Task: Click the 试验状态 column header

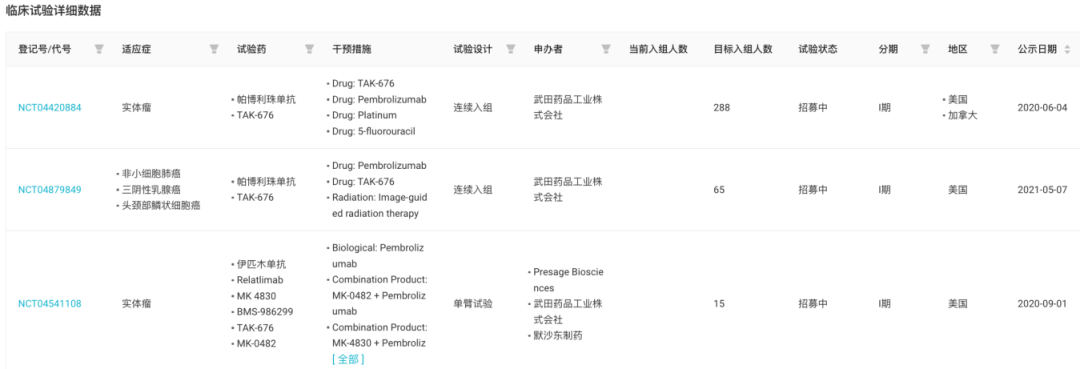Action: pos(818,49)
